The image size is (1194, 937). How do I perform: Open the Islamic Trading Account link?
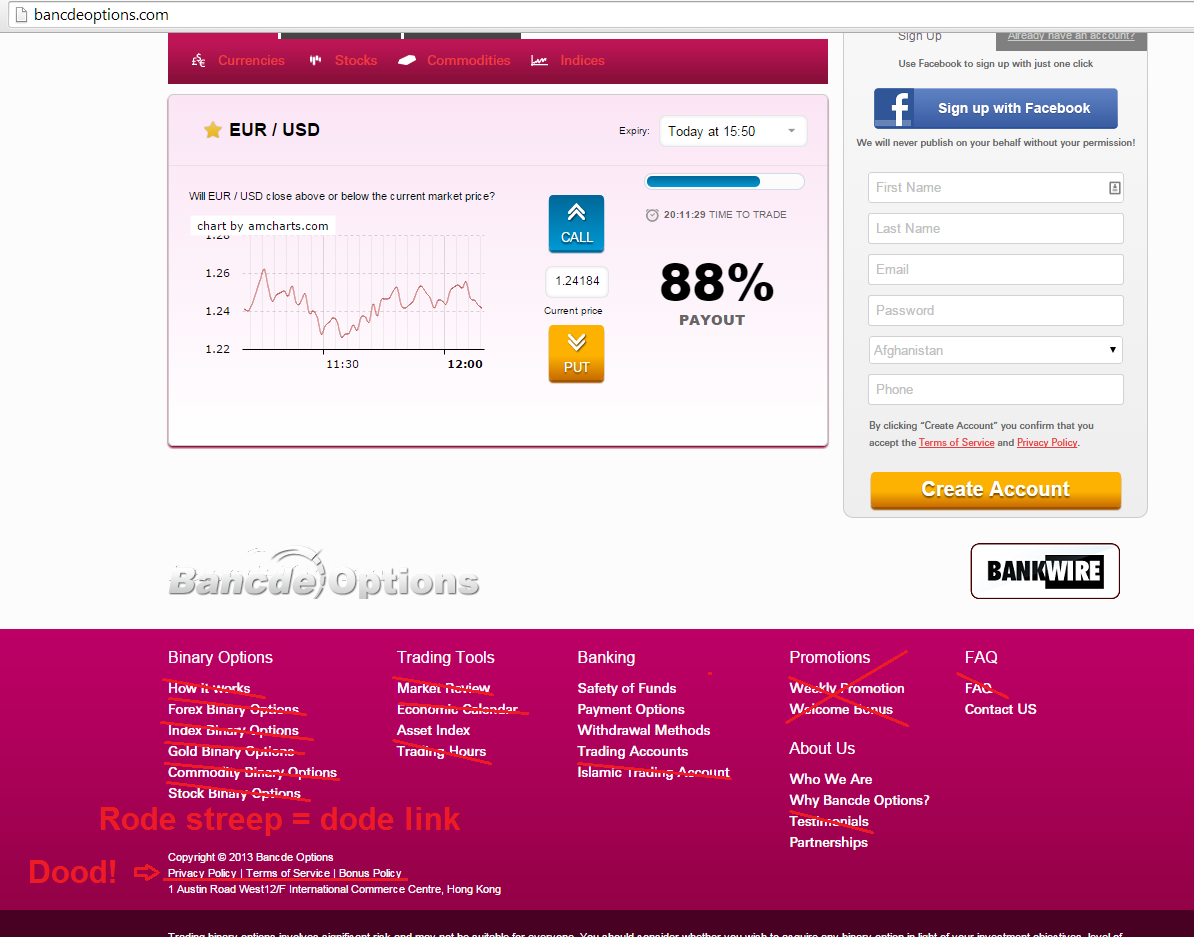[653, 772]
